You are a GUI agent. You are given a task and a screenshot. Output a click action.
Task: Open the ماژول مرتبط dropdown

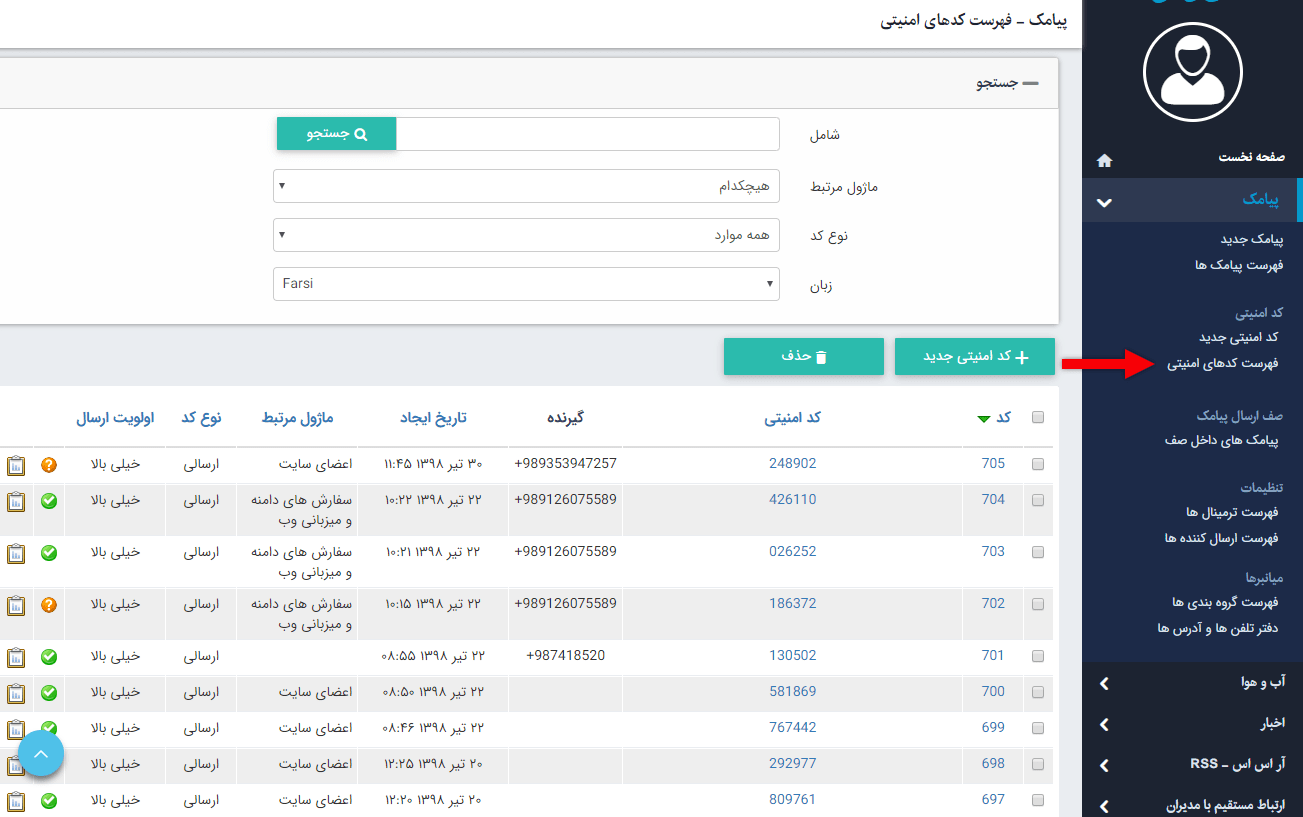[x=526, y=186]
